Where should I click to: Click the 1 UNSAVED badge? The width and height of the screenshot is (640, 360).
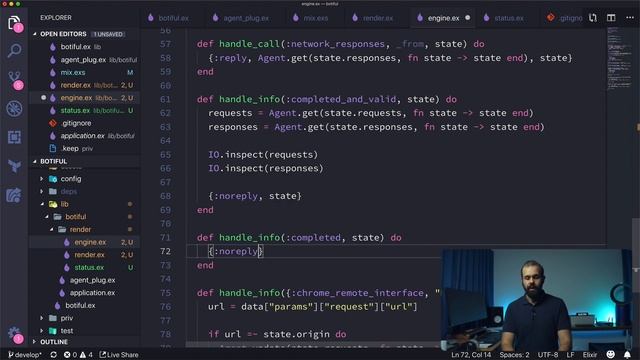point(108,34)
